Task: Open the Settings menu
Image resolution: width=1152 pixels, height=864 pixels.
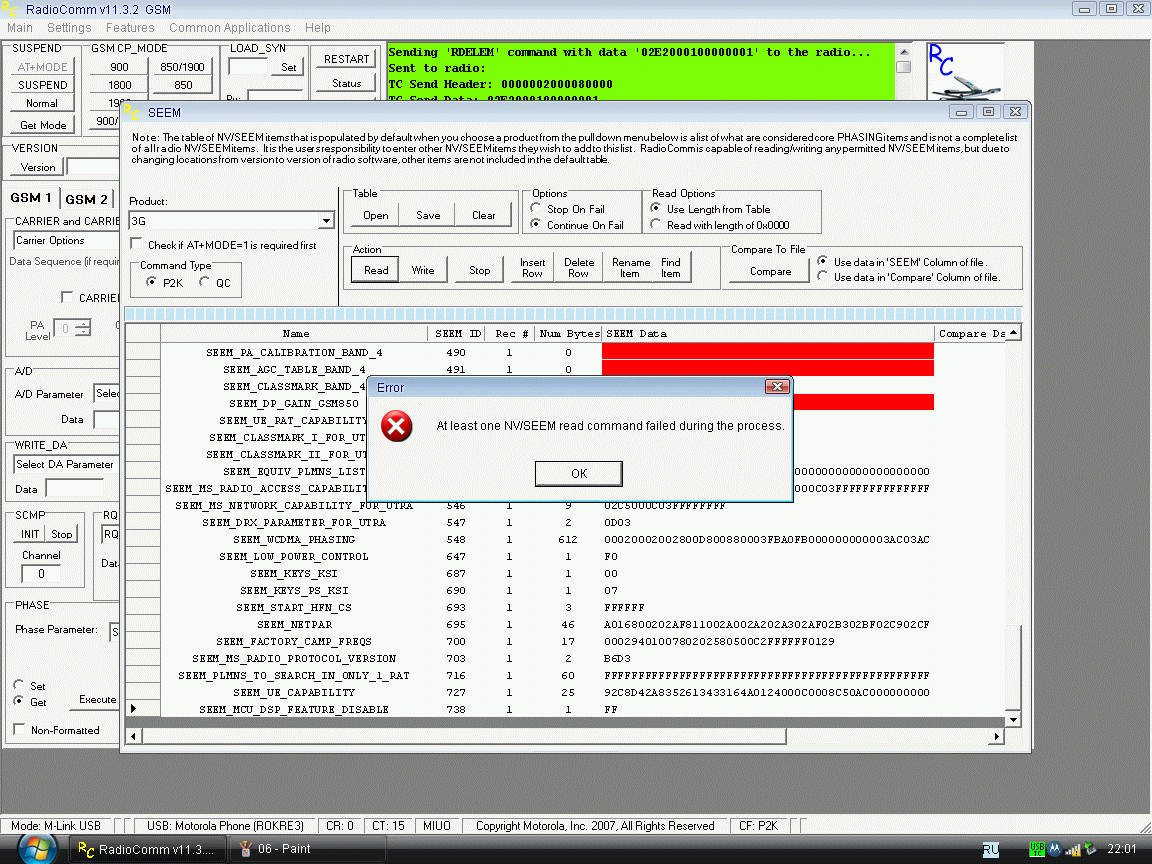Action: tap(69, 27)
